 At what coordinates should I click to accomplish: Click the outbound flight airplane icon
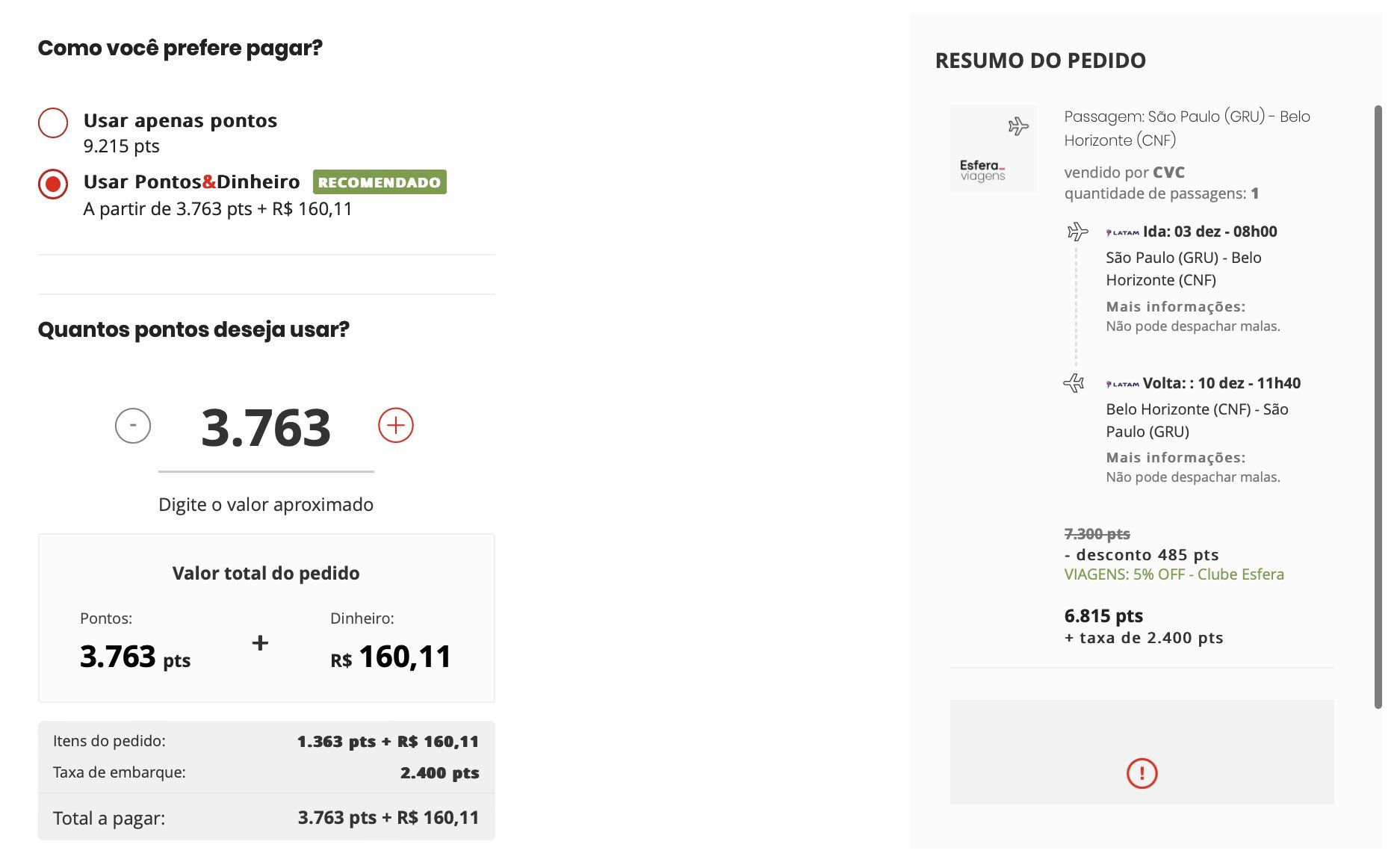pyautogui.click(x=1077, y=232)
